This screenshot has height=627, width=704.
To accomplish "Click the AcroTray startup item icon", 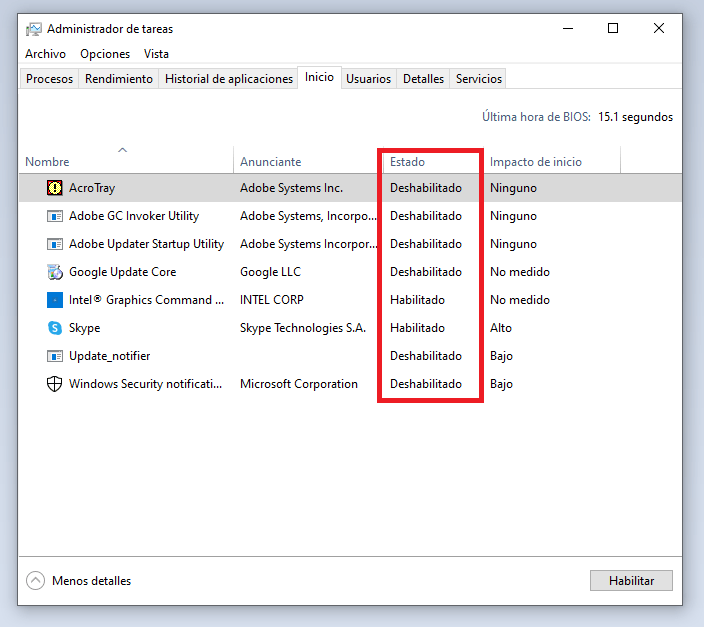I will click(x=55, y=188).
